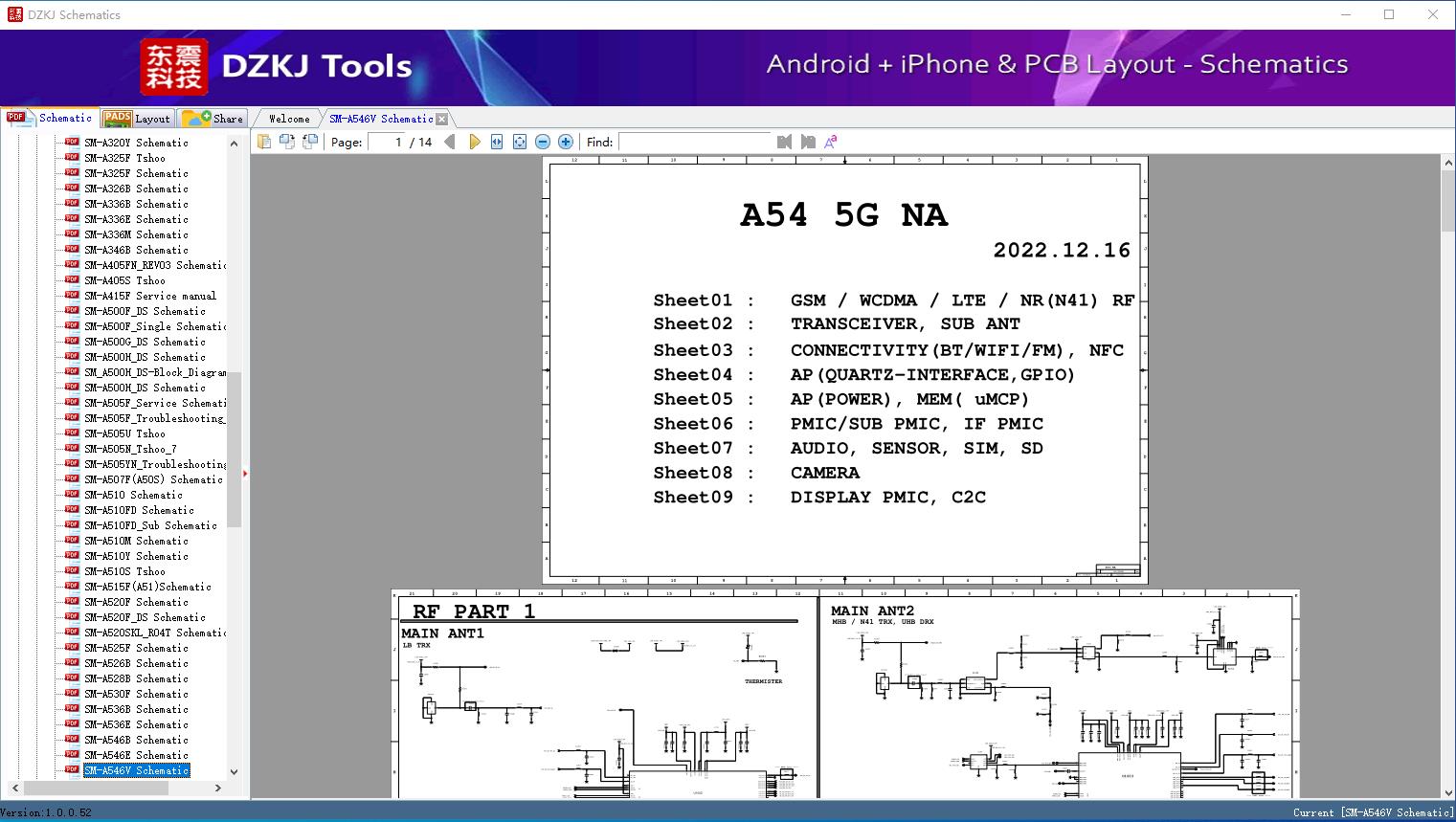Select SM-A507F(A50S) Schematic
This screenshot has height=822, width=1456.
pyautogui.click(x=153, y=479)
